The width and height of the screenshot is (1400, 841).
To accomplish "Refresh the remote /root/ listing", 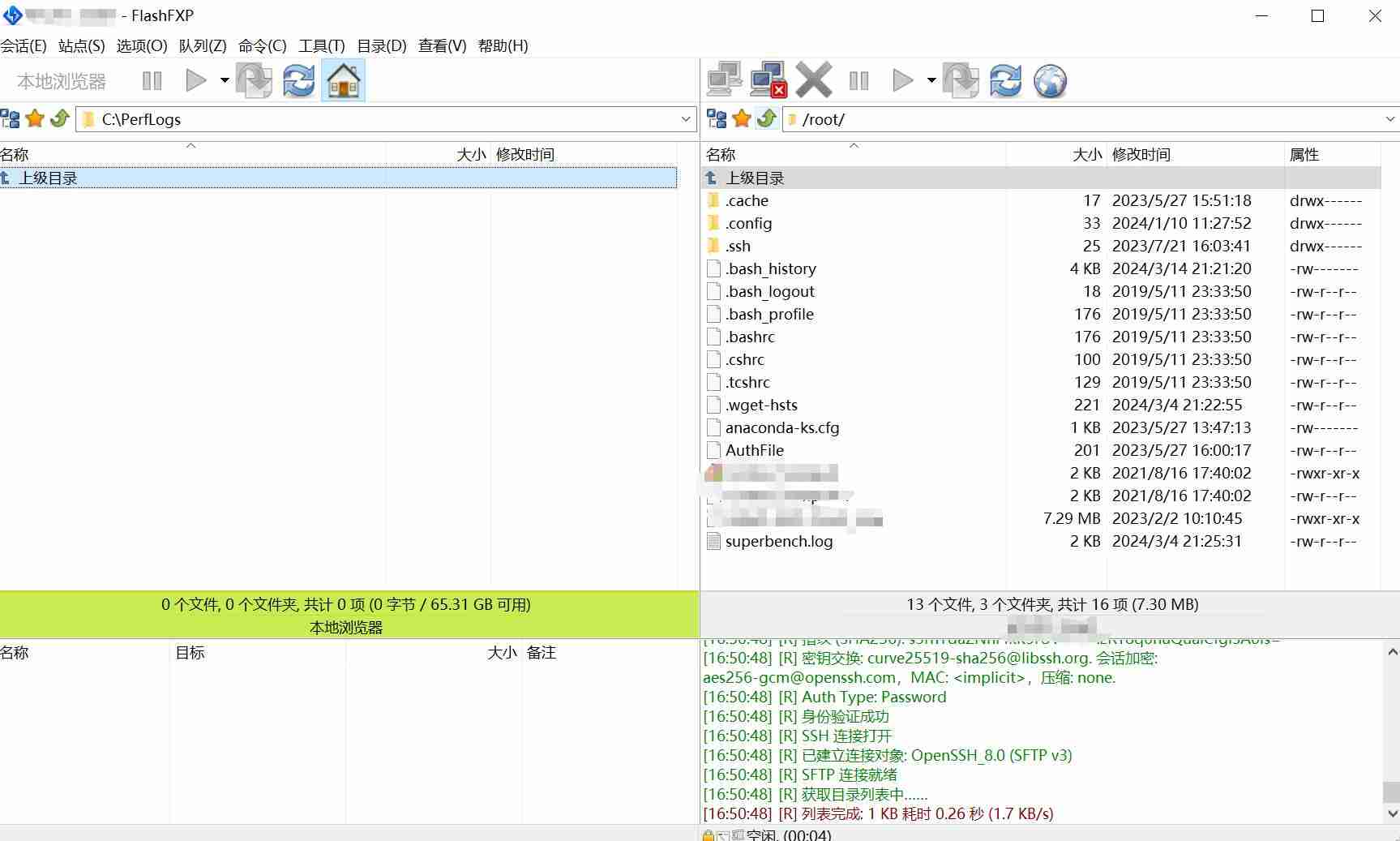I will tap(1006, 80).
